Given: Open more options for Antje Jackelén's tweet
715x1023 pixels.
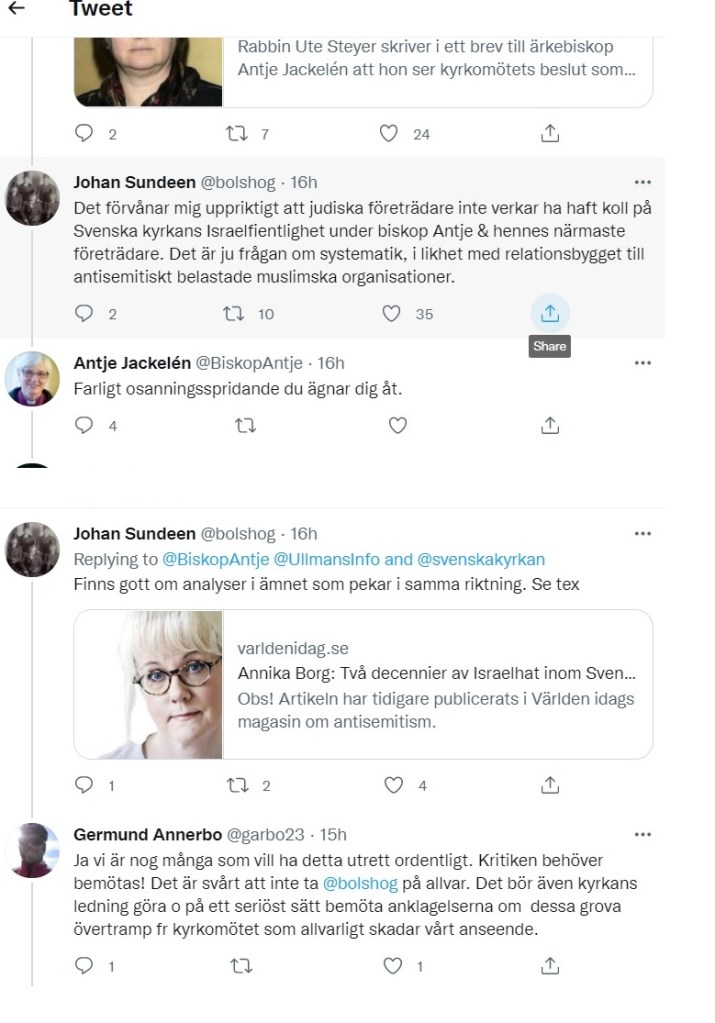Looking at the screenshot, I should 643,363.
